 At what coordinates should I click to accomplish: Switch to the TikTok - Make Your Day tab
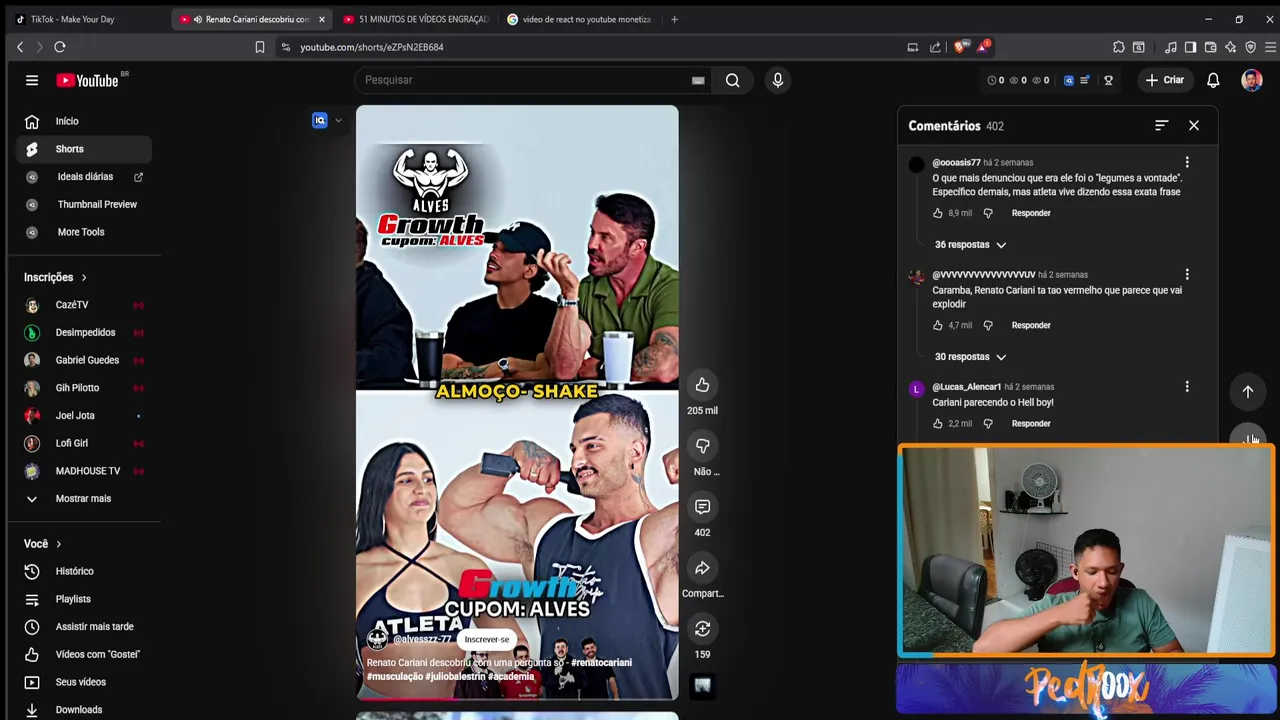click(x=86, y=19)
